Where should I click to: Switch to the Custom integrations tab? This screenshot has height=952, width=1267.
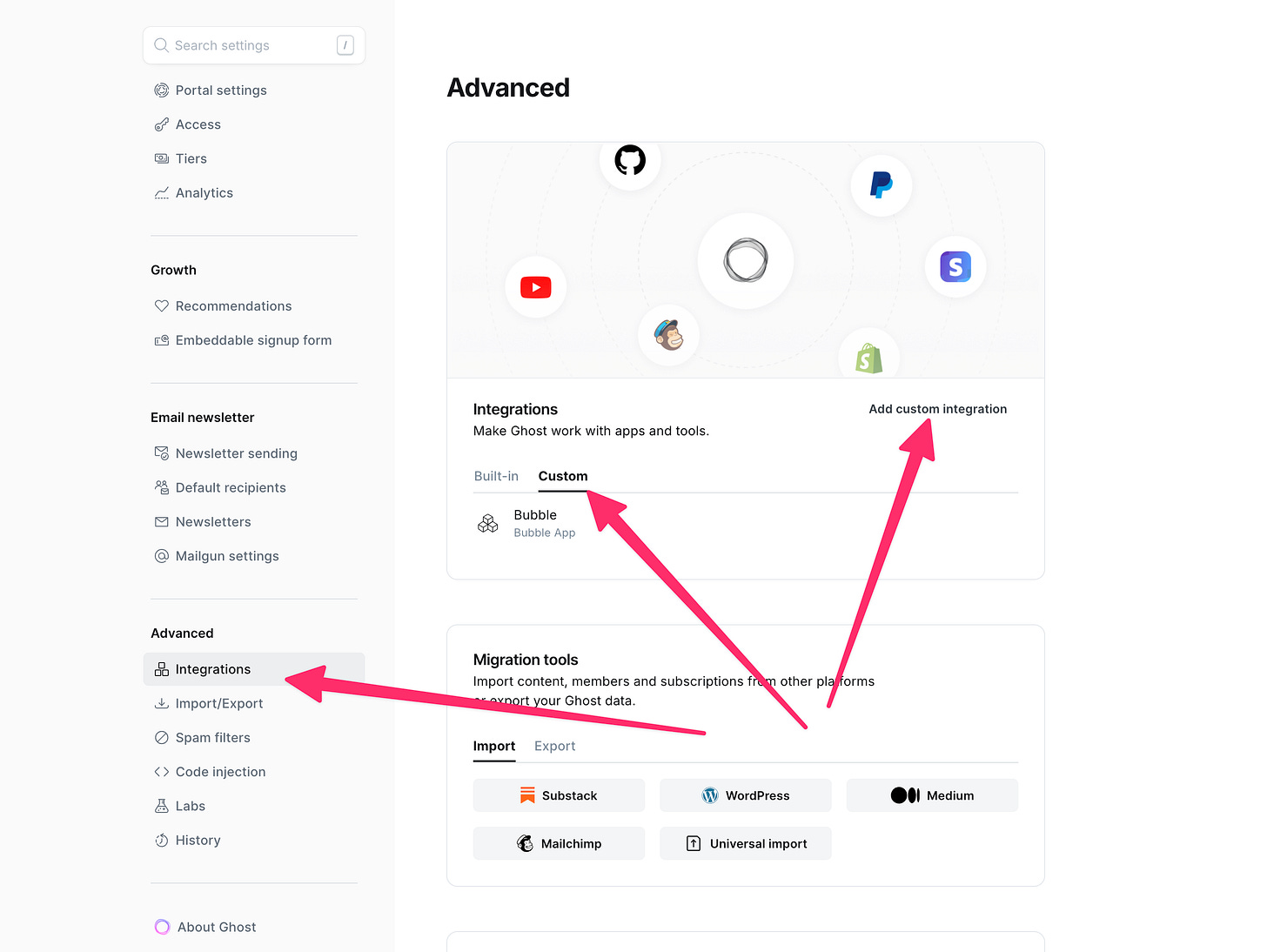[x=563, y=476]
